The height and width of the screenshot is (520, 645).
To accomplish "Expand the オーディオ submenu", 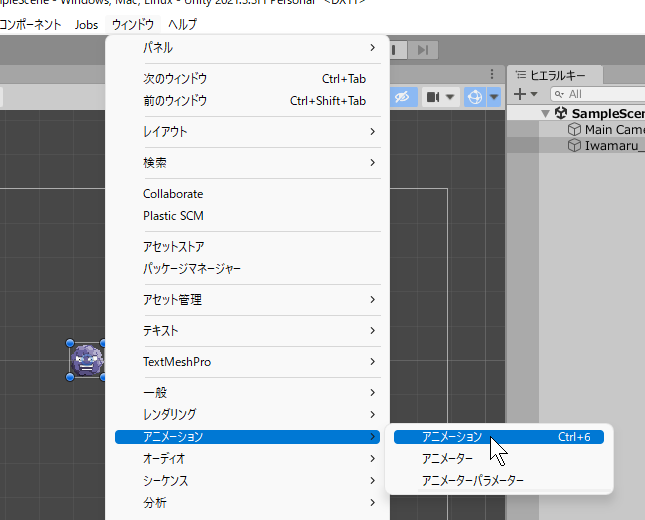I will [x=247, y=459].
